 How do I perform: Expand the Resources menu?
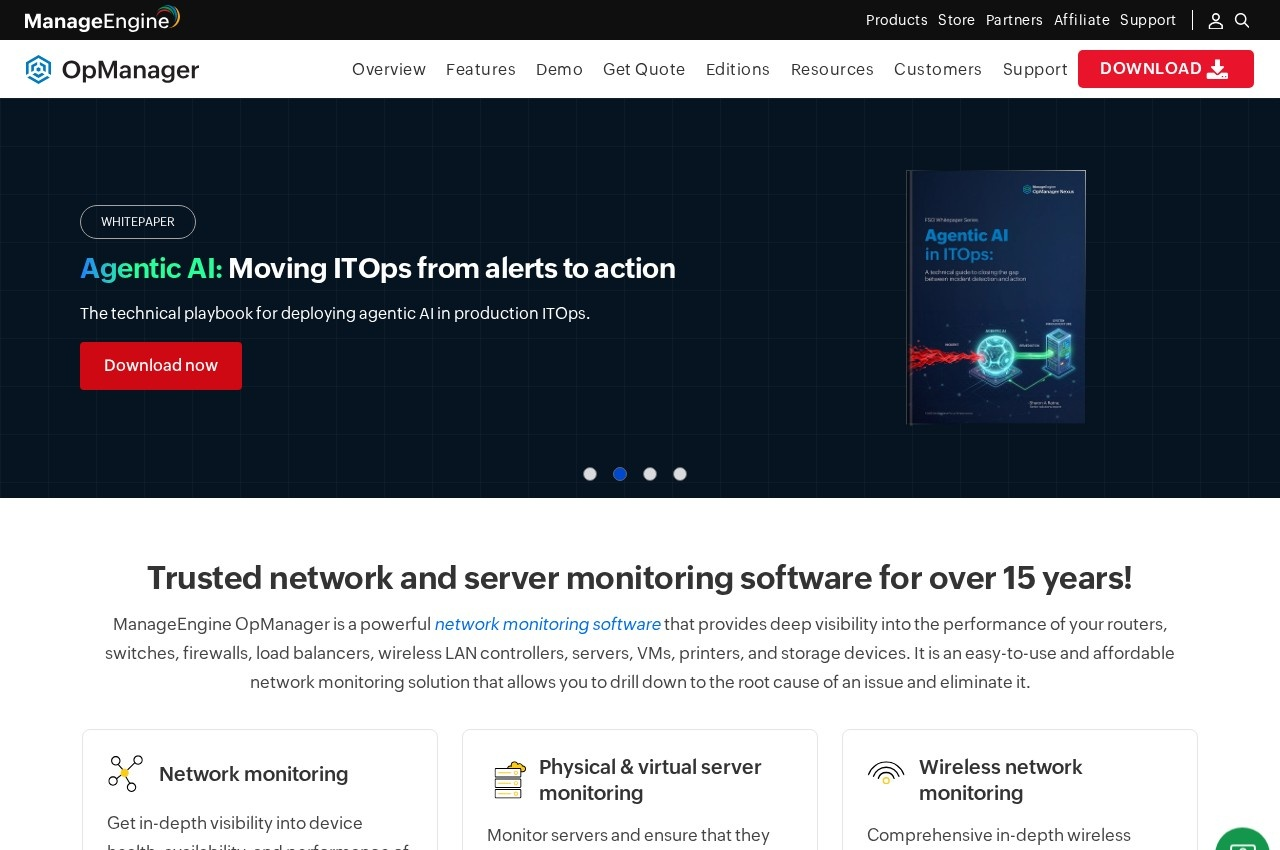832,69
